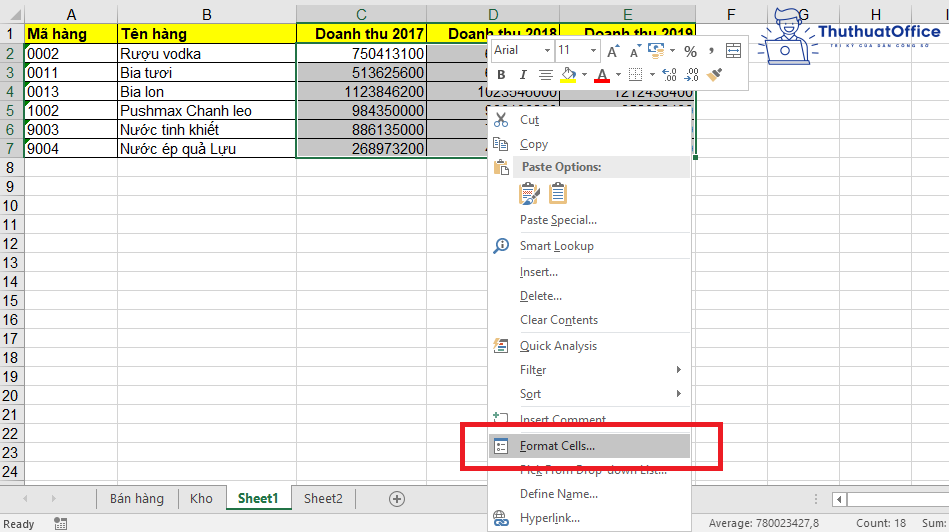Click the borders icon in mini toolbar
This screenshot has width=949, height=532.
pyautogui.click(x=635, y=75)
